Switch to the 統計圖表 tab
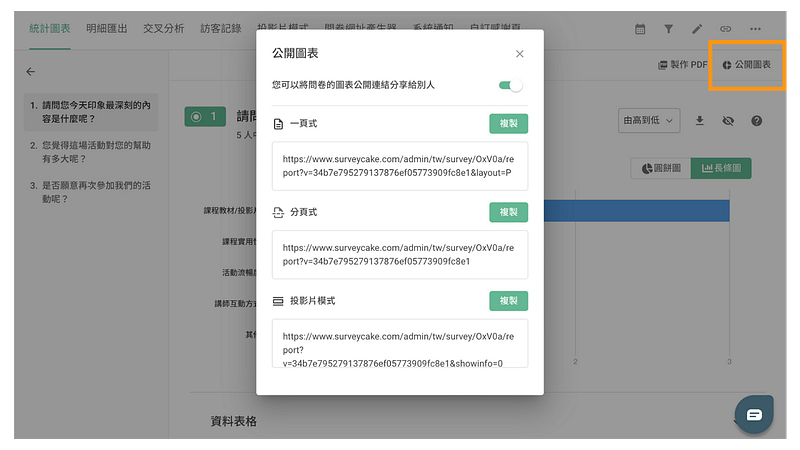This screenshot has height=450, width=800. (x=49, y=29)
